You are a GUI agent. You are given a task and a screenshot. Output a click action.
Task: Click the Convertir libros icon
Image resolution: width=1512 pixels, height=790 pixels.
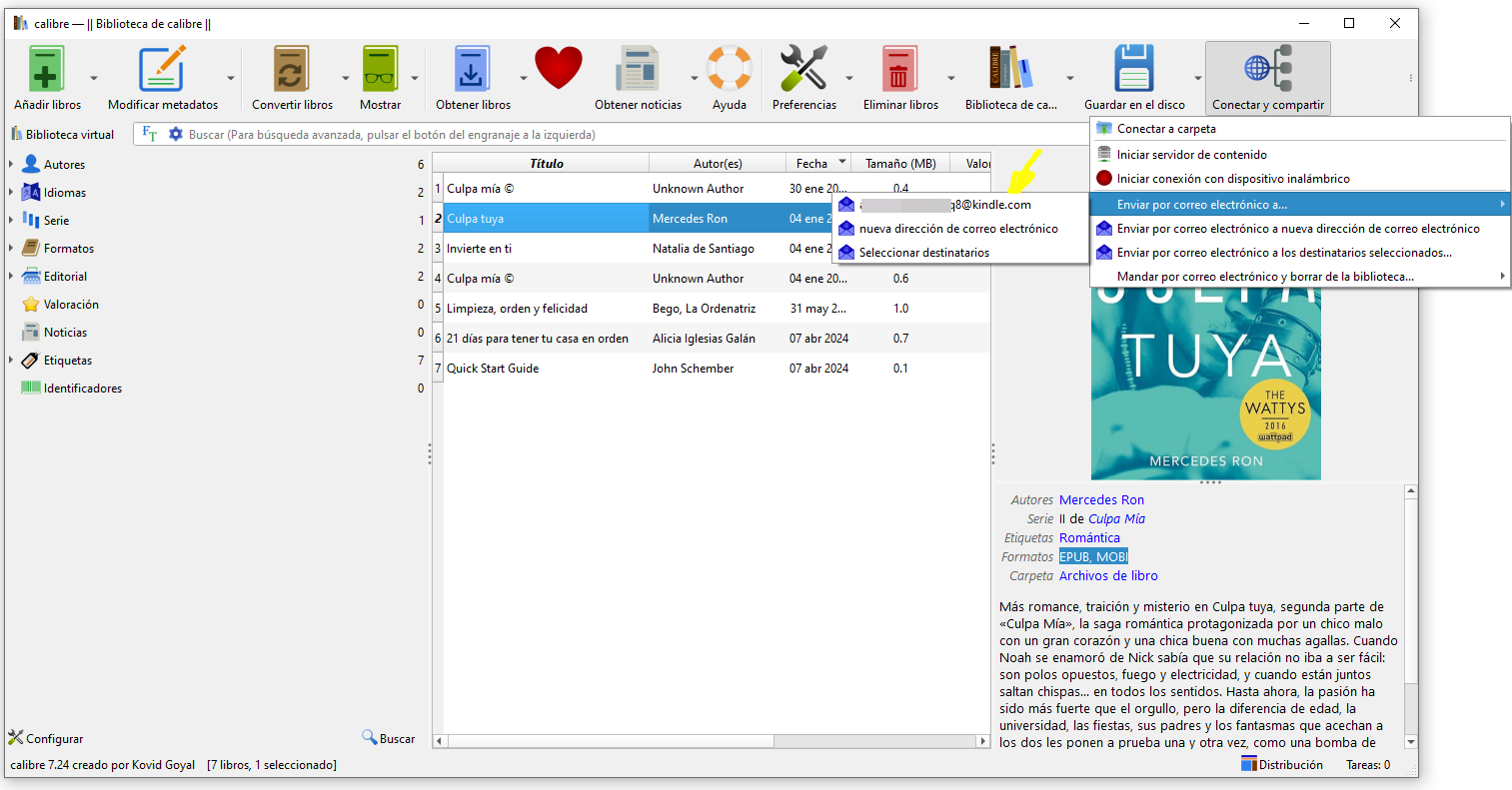[x=291, y=70]
